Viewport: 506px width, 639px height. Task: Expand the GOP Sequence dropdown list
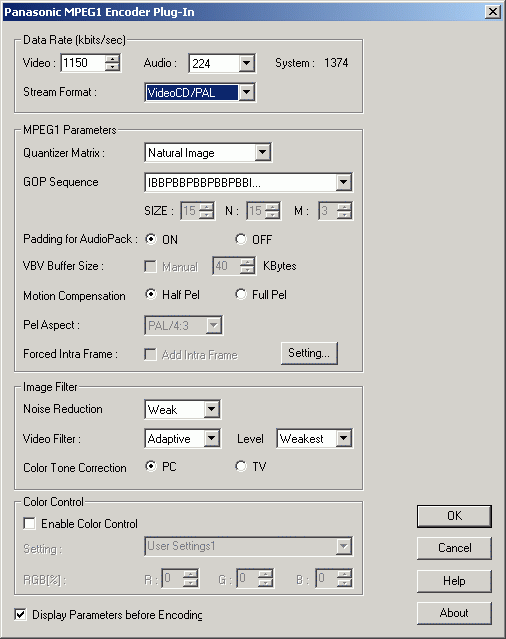[343, 182]
